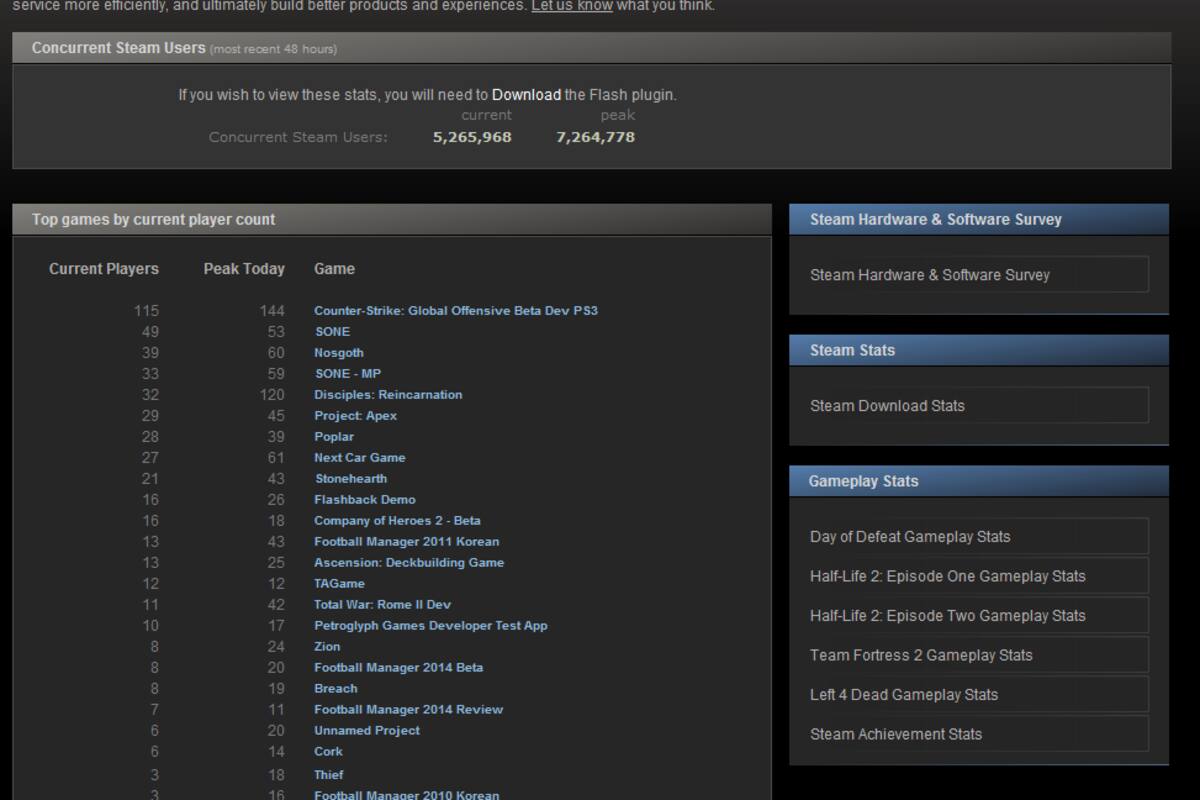Click the Current Players column header

tap(104, 269)
